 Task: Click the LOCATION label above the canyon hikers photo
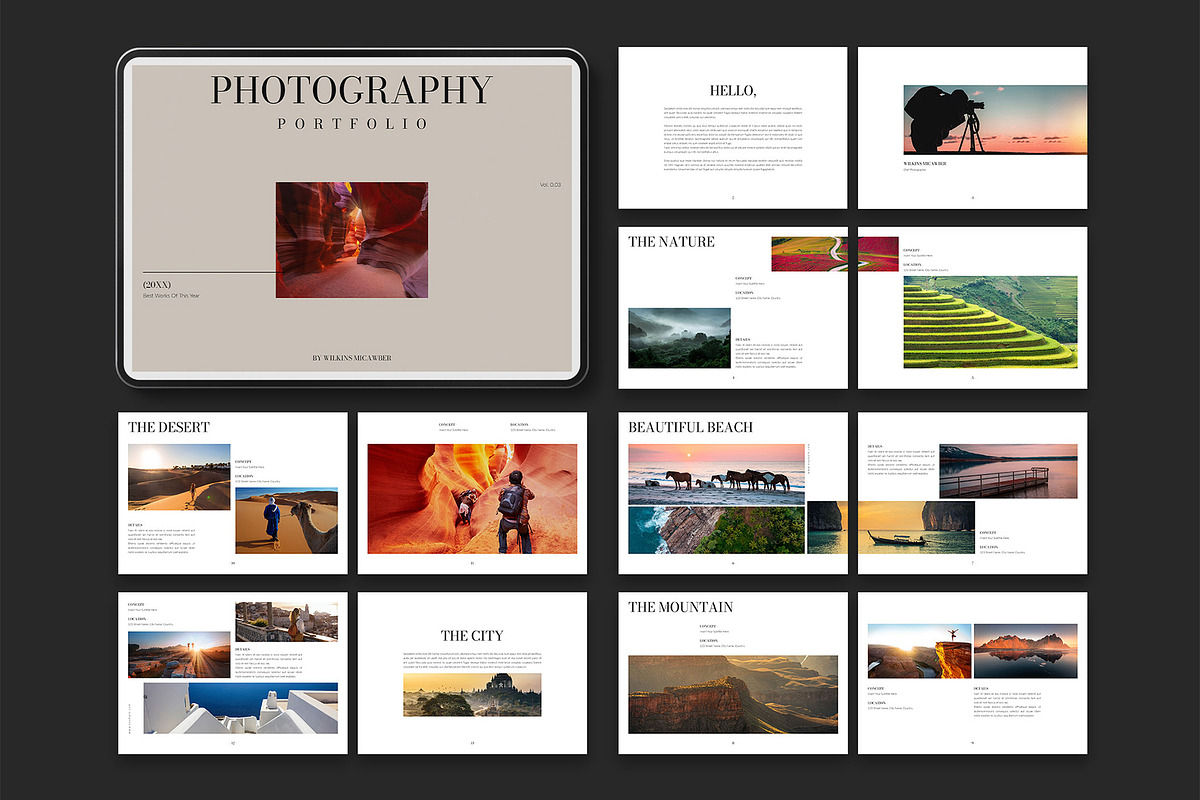(519, 424)
